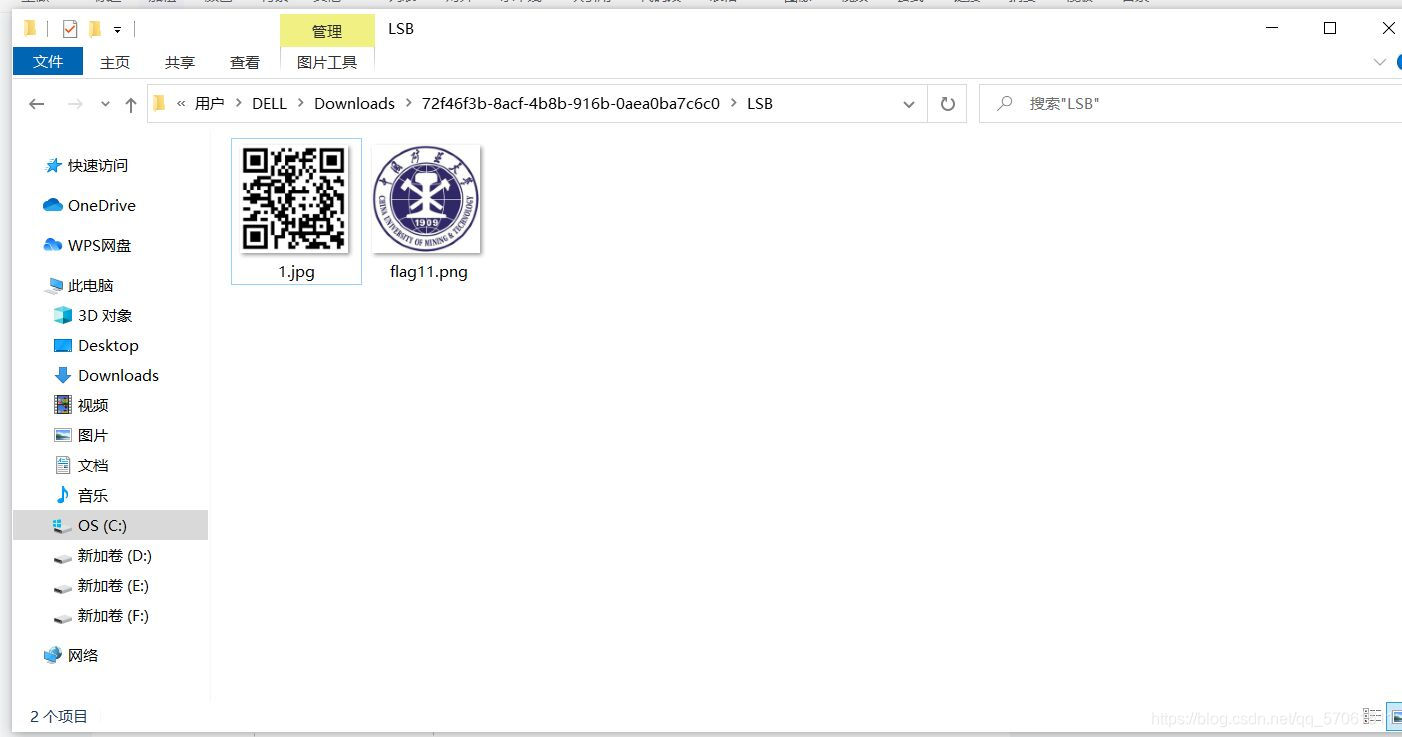Click the Properties checkmark icon in title bar
This screenshot has width=1402, height=737.
[x=70, y=29]
